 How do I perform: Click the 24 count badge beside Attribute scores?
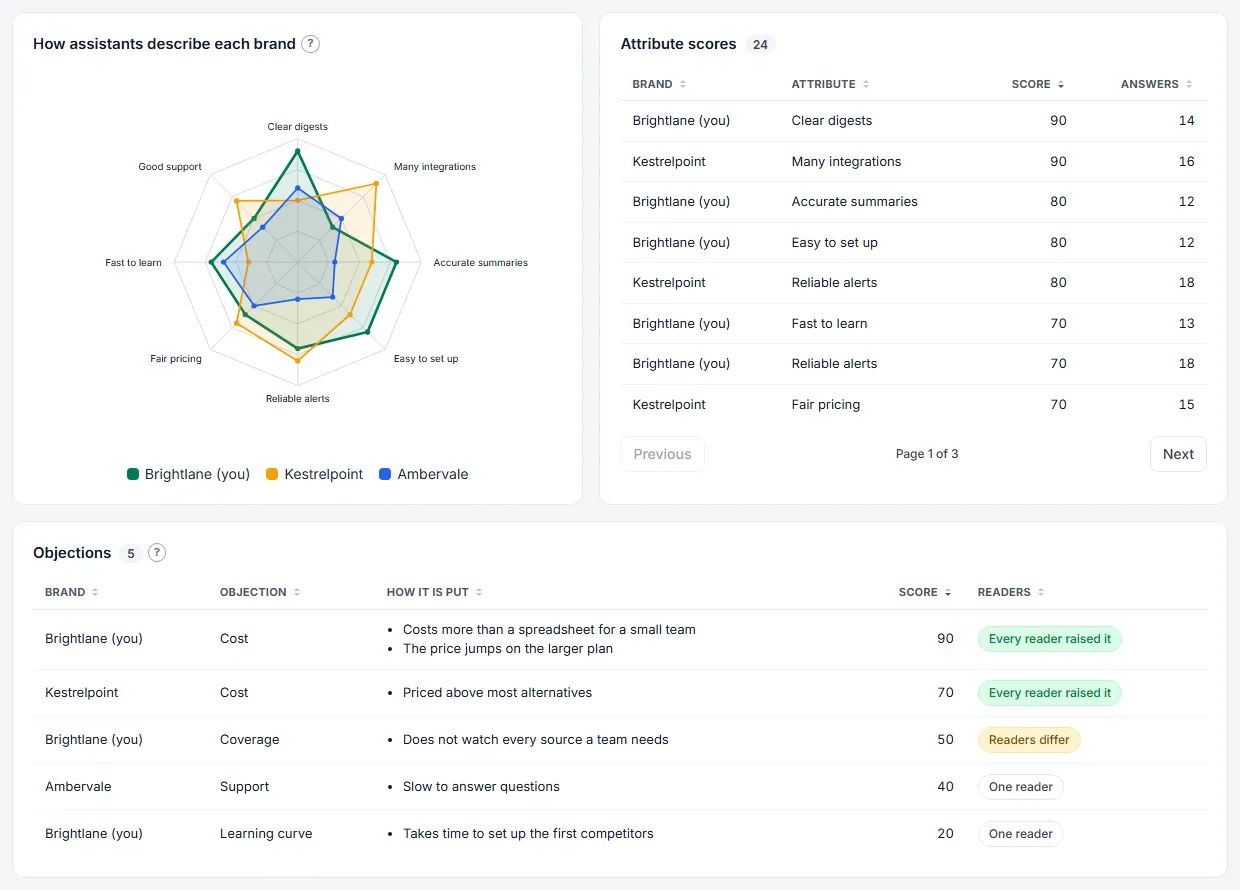pos(760,44)
